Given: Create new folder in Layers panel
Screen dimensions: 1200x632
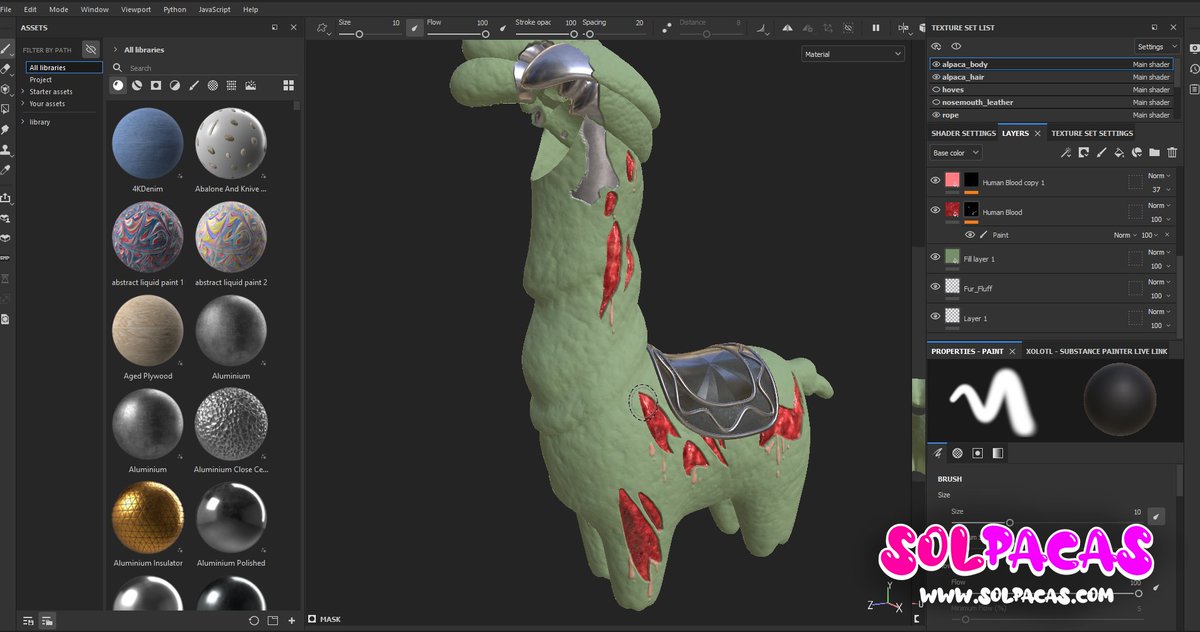Looking at the screenshot, I should (x=1154, y=153).
